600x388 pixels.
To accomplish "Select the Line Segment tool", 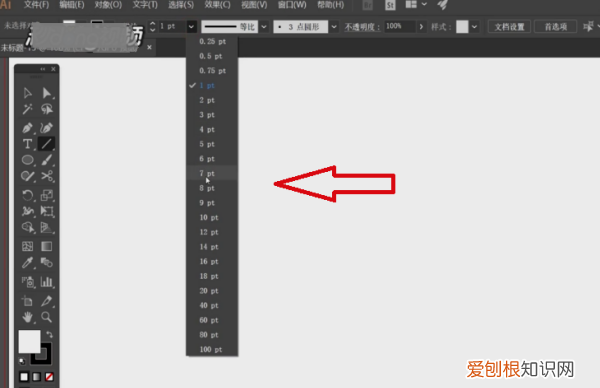I will tap(47, 144).
